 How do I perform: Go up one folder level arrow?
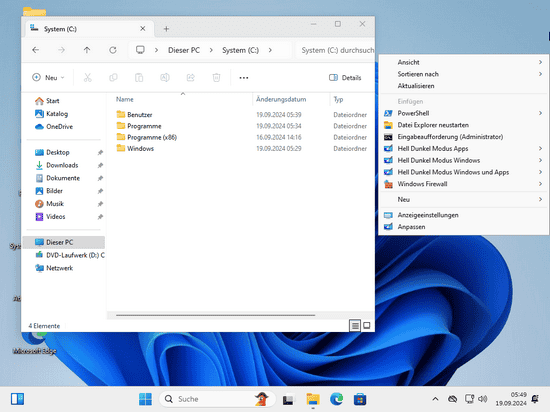87,50
